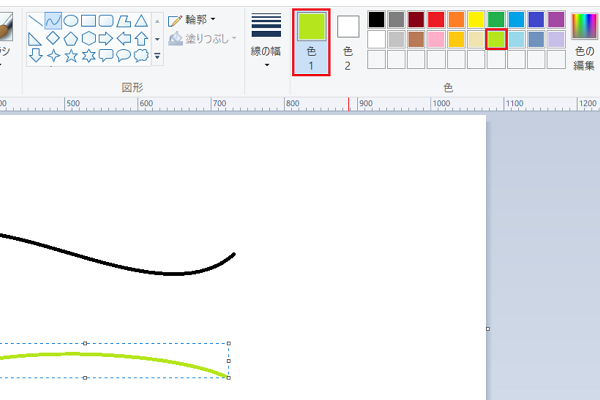Select the Right arrow shape
The width and height of the screenshot is (600, 400).
(106, 38)
